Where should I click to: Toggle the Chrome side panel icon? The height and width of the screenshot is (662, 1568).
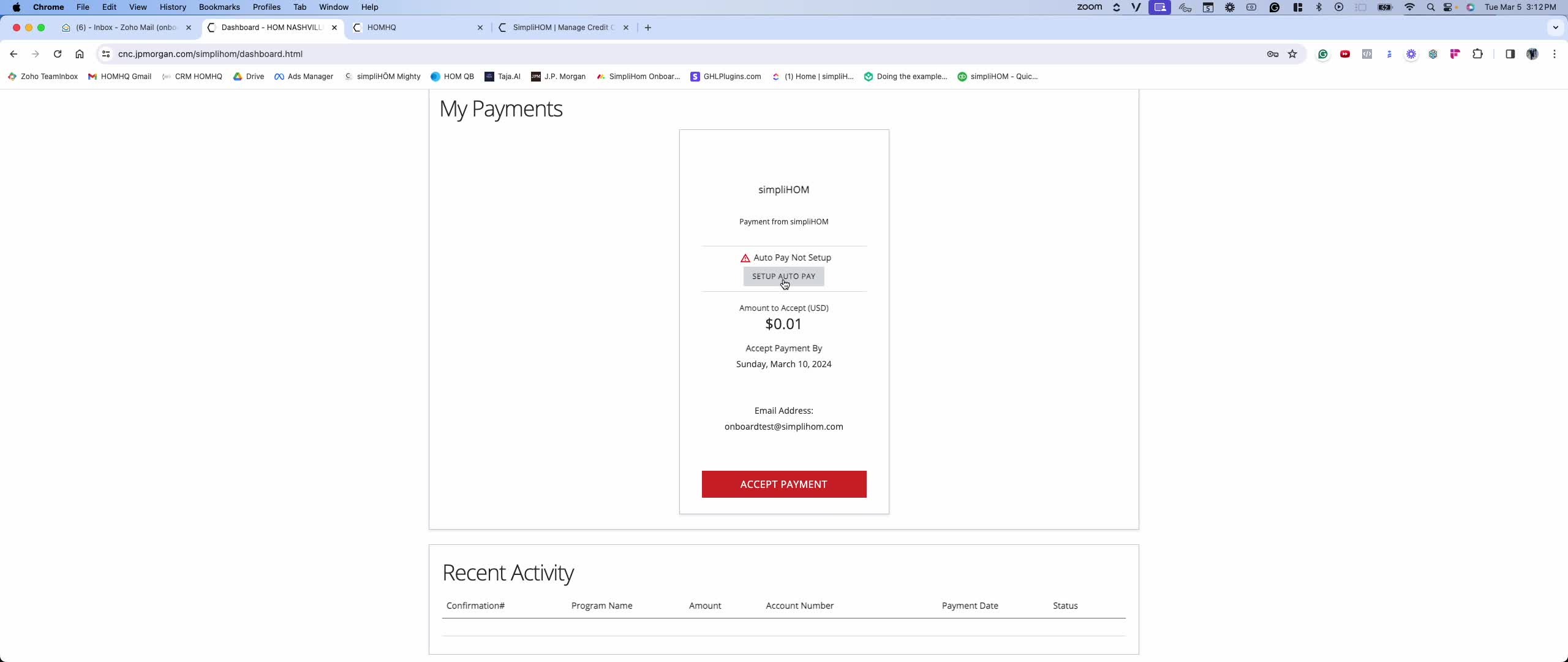coord(1510,54)
